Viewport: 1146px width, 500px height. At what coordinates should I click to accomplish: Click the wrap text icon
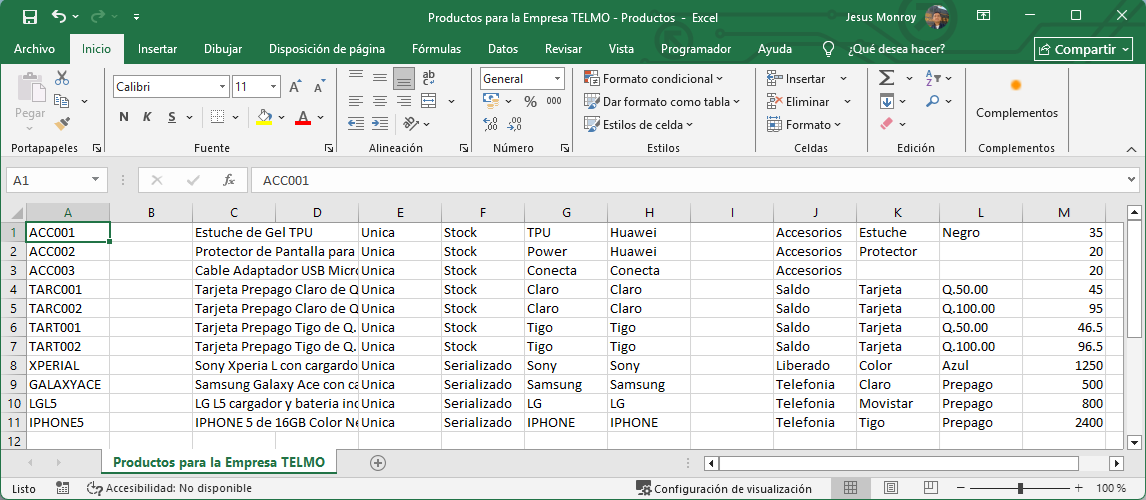point(429,77)
